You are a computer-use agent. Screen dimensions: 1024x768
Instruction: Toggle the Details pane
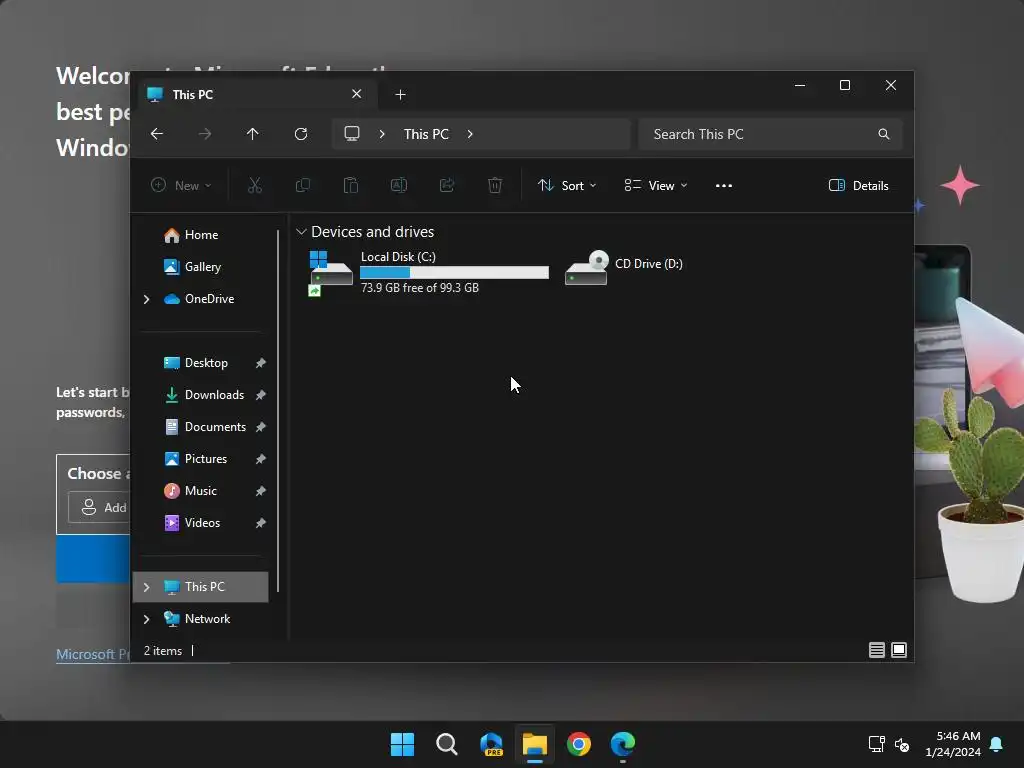[x=858, y=185]
